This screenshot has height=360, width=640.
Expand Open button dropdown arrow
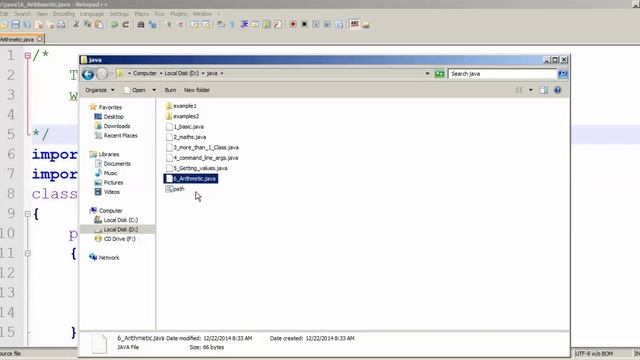(154, 90)
